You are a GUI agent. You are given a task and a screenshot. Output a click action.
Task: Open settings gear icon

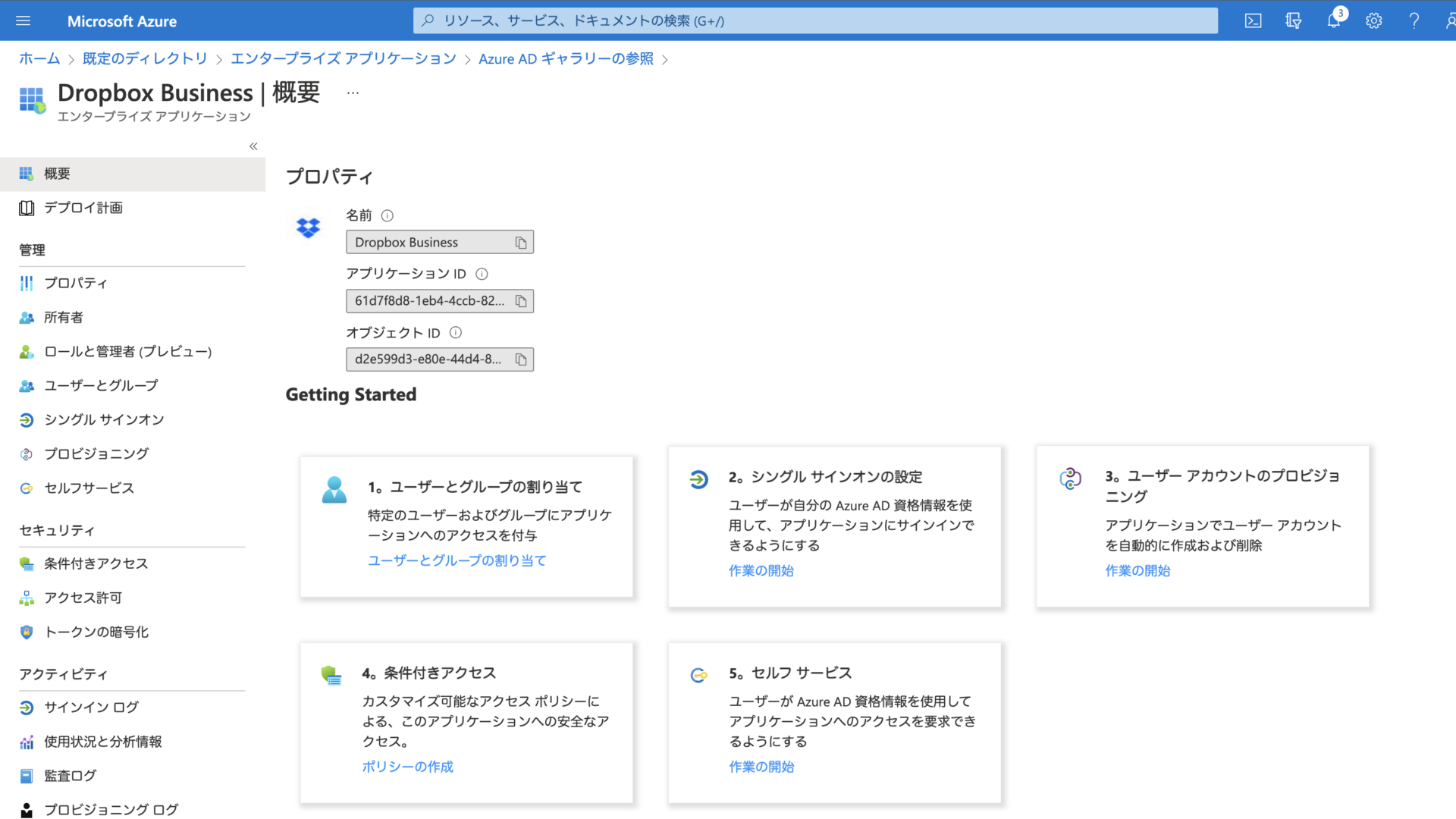(x=1373, y=20)
